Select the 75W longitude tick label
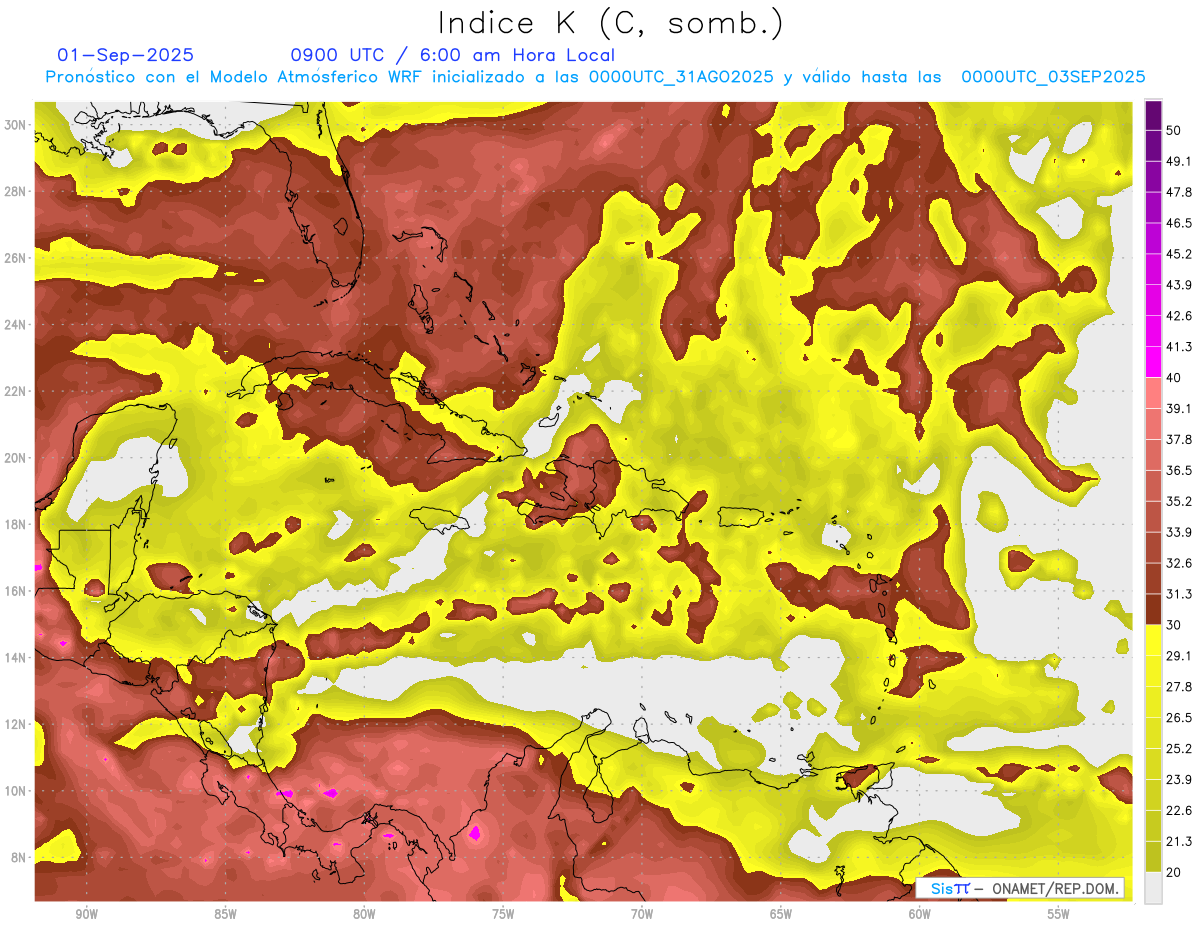 [x=503, y=914]
